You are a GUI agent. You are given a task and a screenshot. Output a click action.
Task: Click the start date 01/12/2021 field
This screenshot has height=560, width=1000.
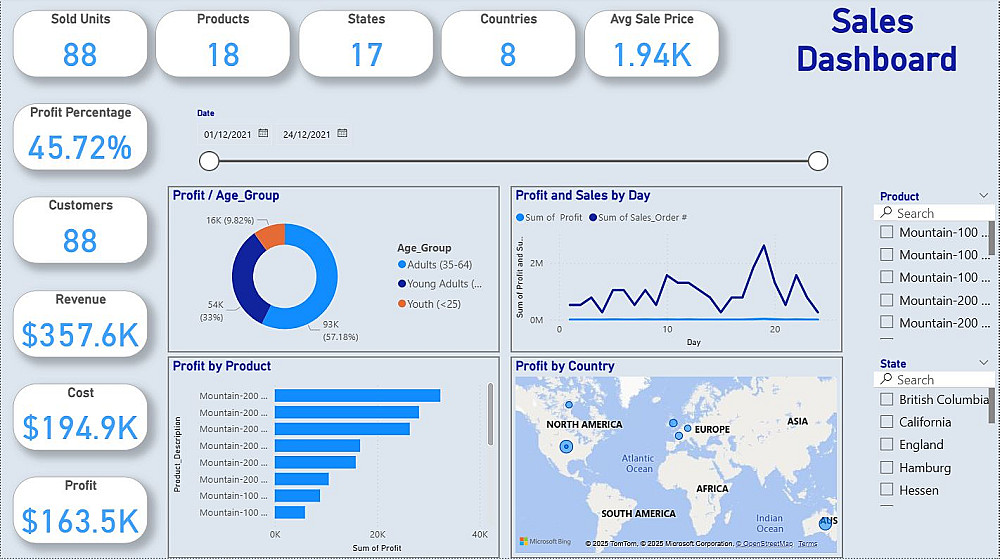228,135
